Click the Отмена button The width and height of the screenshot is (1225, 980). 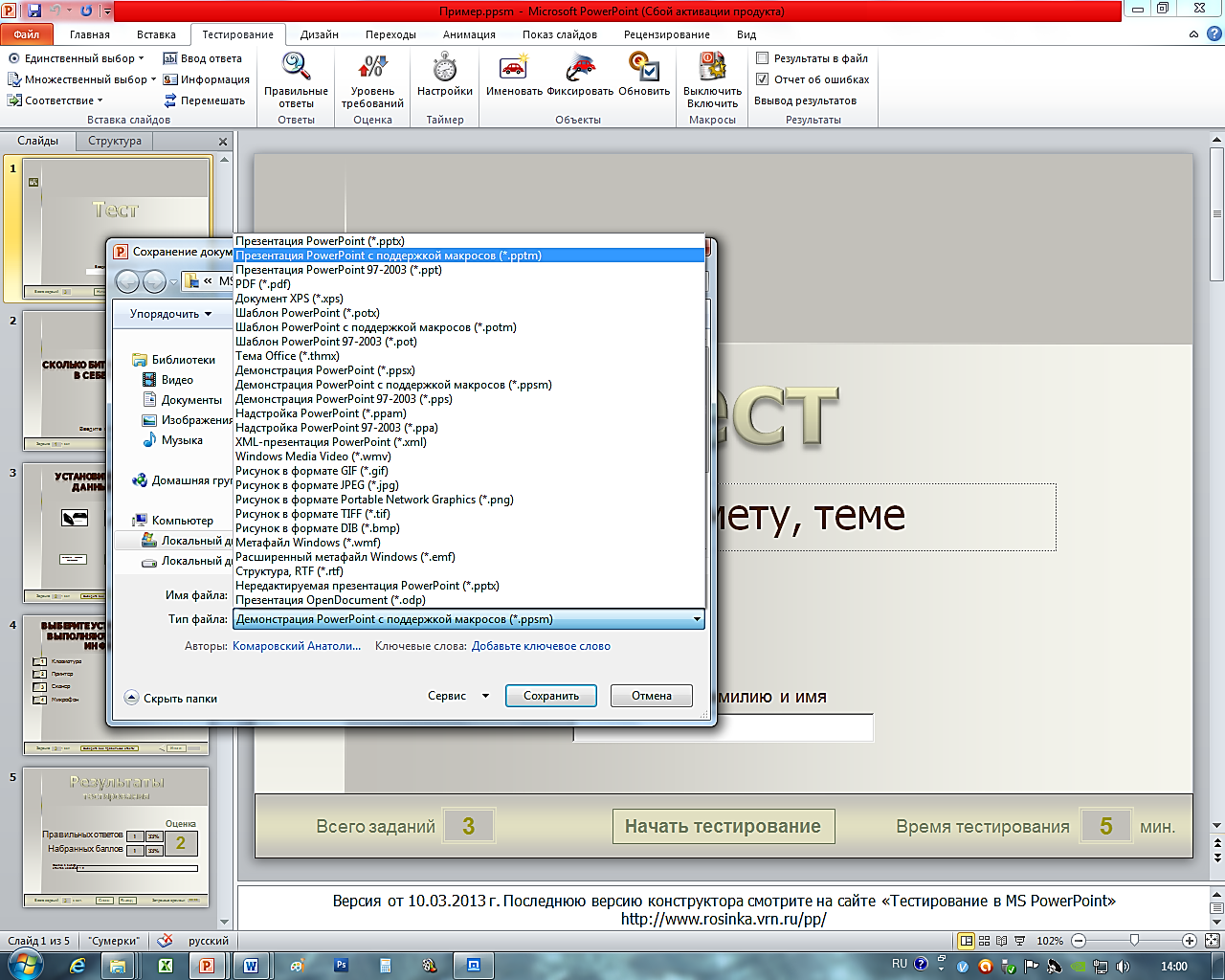(652, 696)
